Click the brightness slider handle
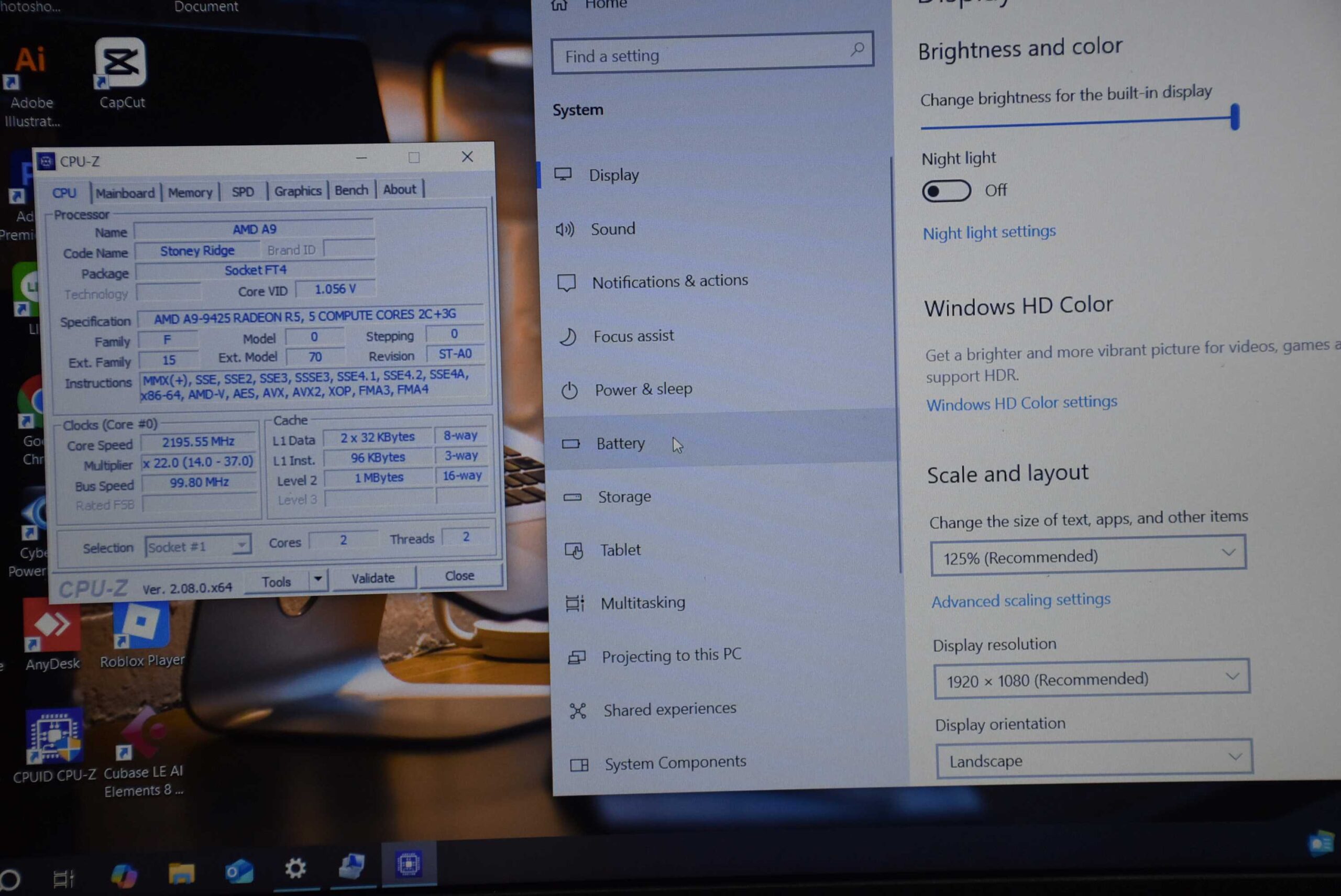Screen dimensions: 1341x896 [1235, 117]
